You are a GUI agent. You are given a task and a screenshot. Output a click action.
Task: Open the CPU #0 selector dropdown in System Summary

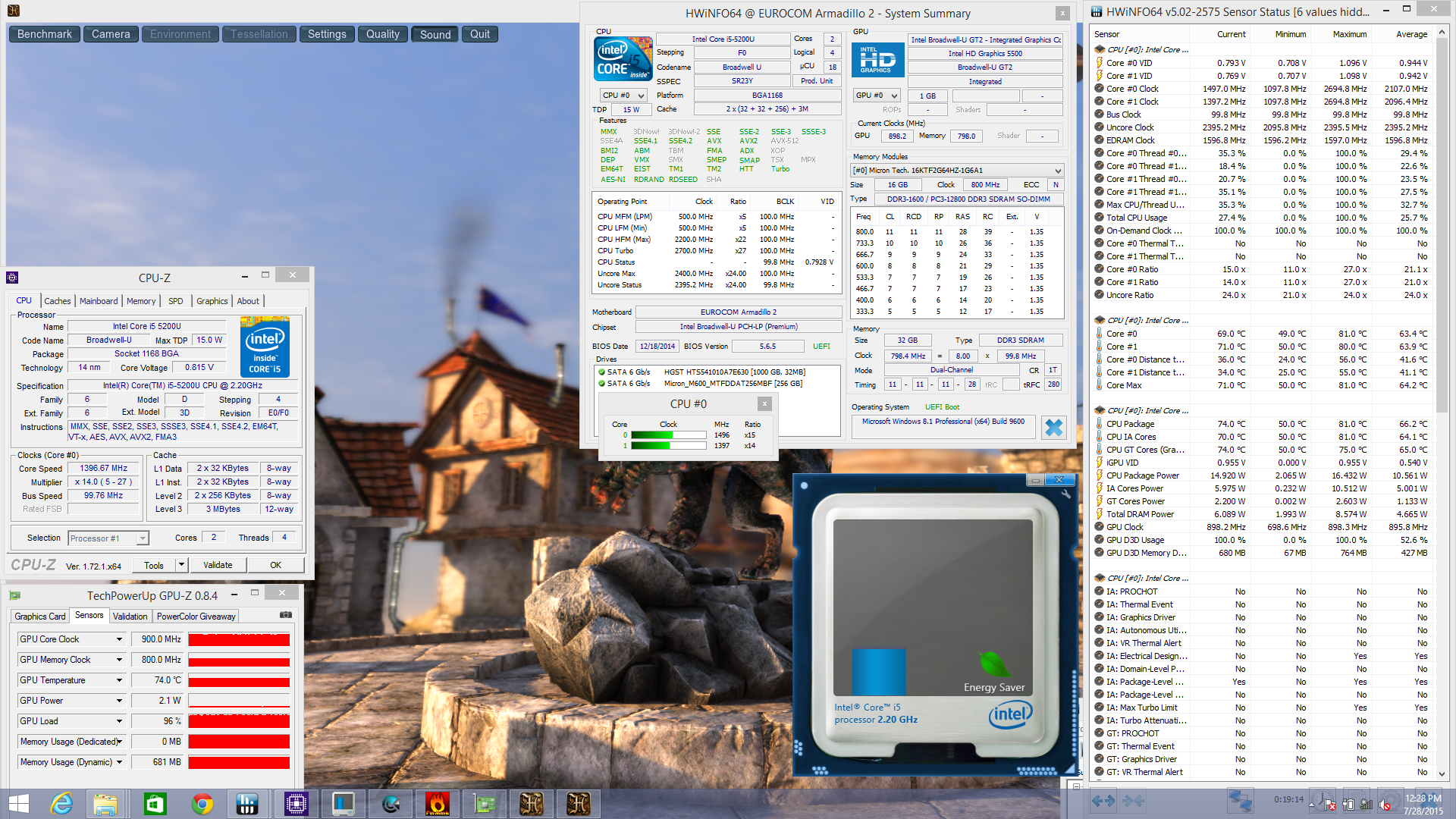pos(623,96)
